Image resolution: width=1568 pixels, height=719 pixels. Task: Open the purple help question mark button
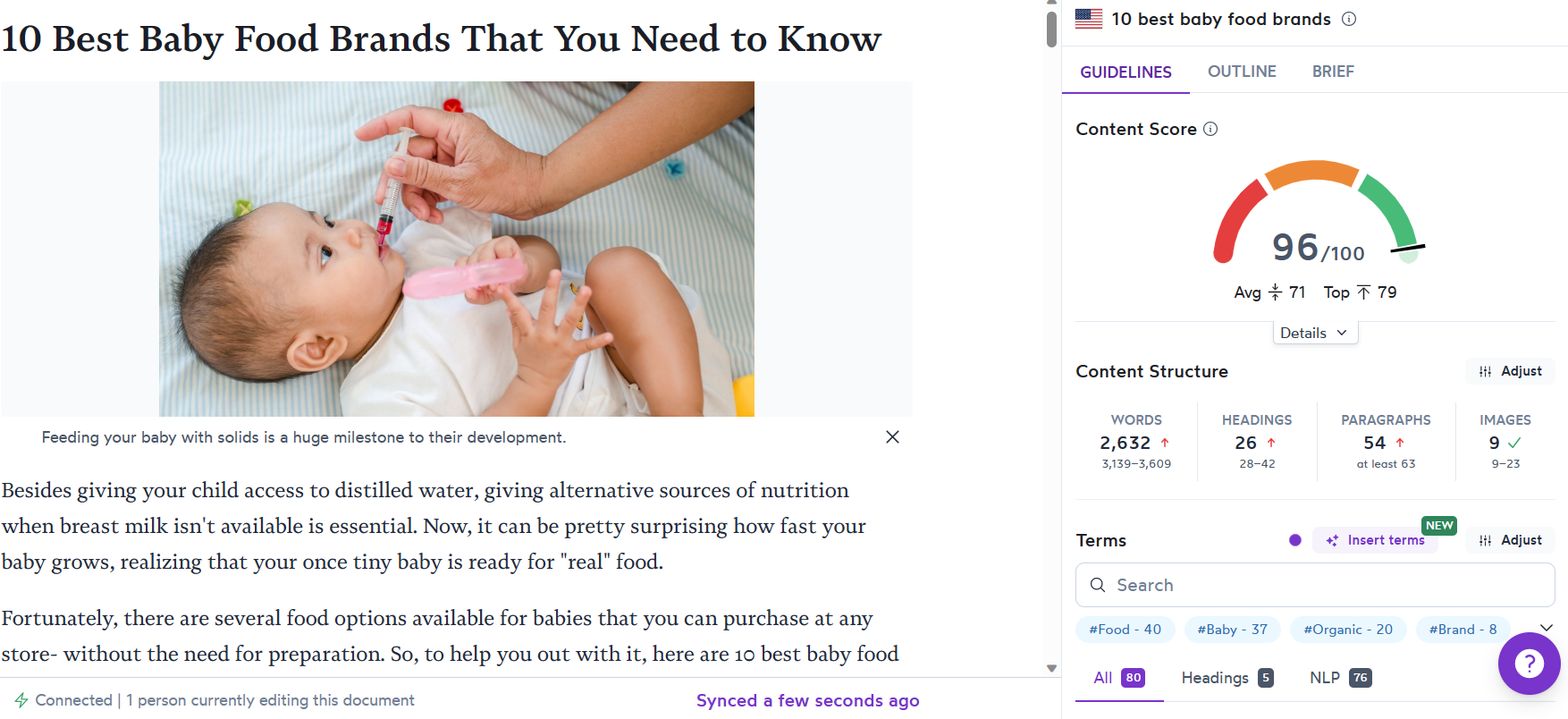tap(1529, 664)
